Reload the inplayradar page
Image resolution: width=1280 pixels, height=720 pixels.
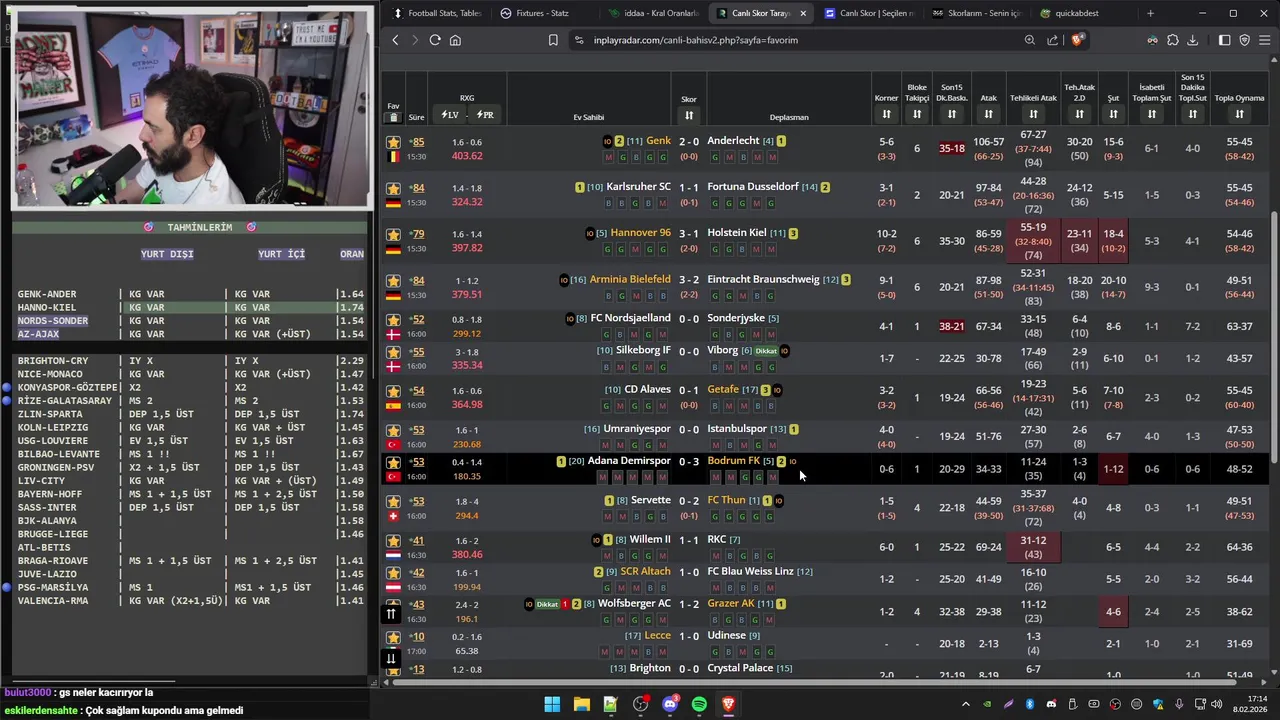coord(435,40)
